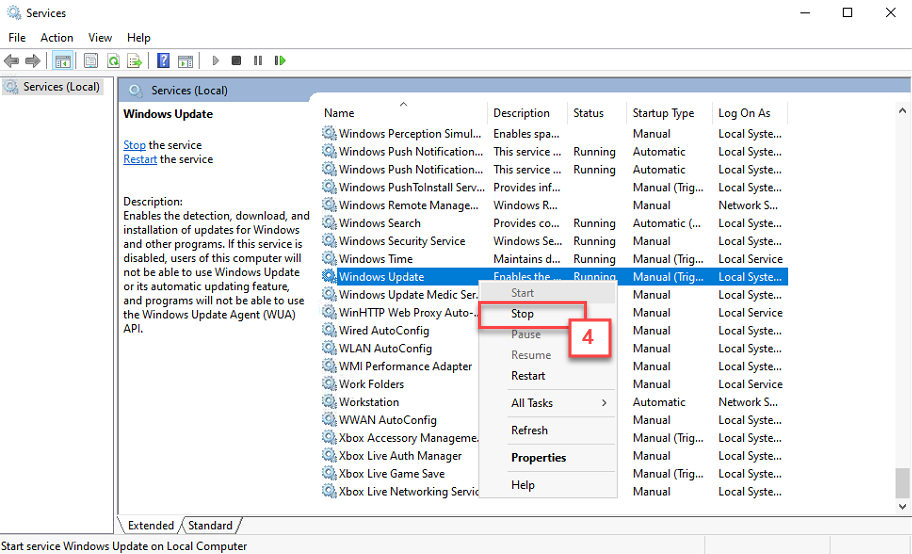Expand All Tasks submenu

[547, 403]
